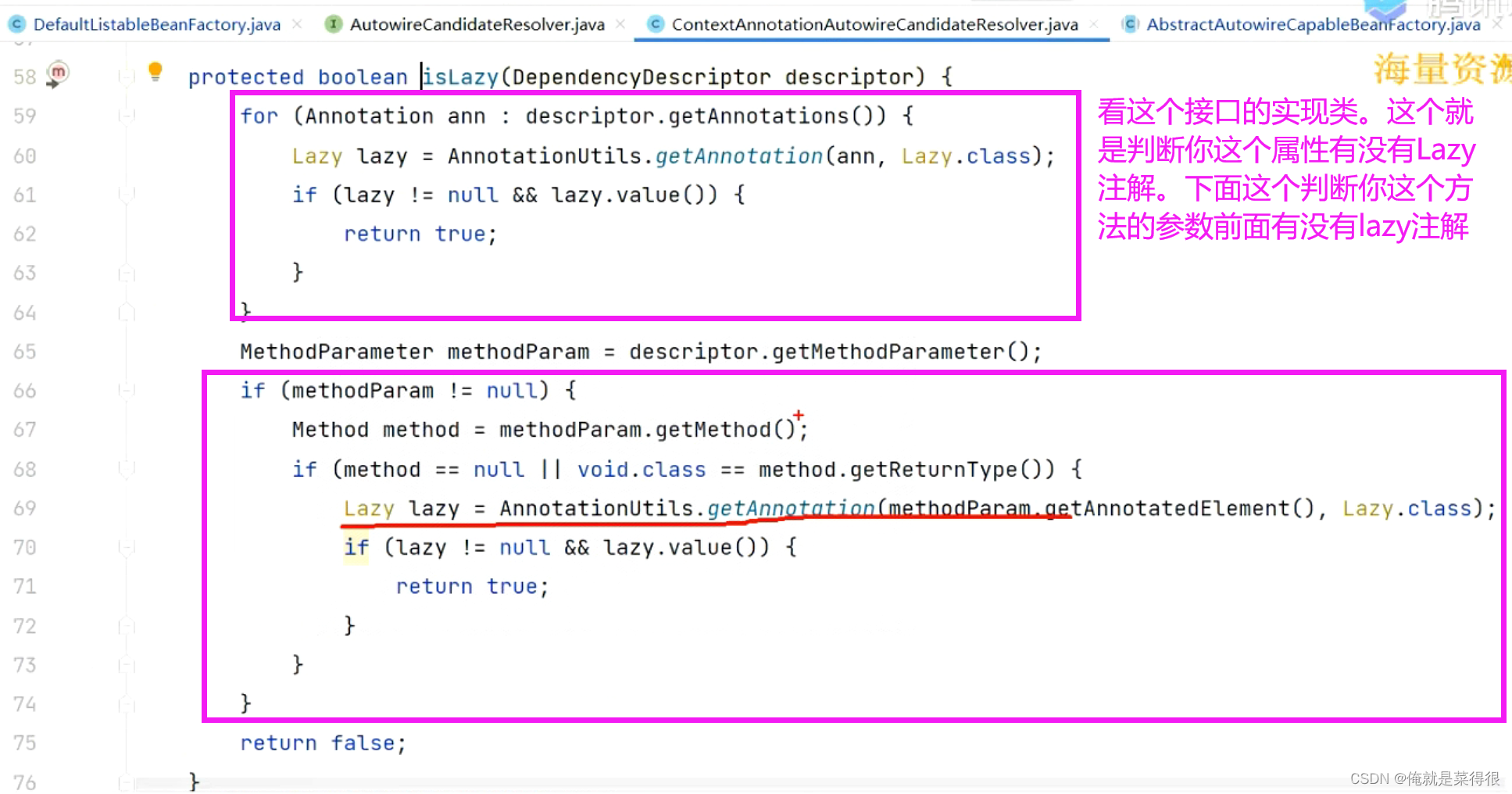Click line number 58 in gutter
The height and width of the screenshot is (794, 1512).
tap(25, 77)
